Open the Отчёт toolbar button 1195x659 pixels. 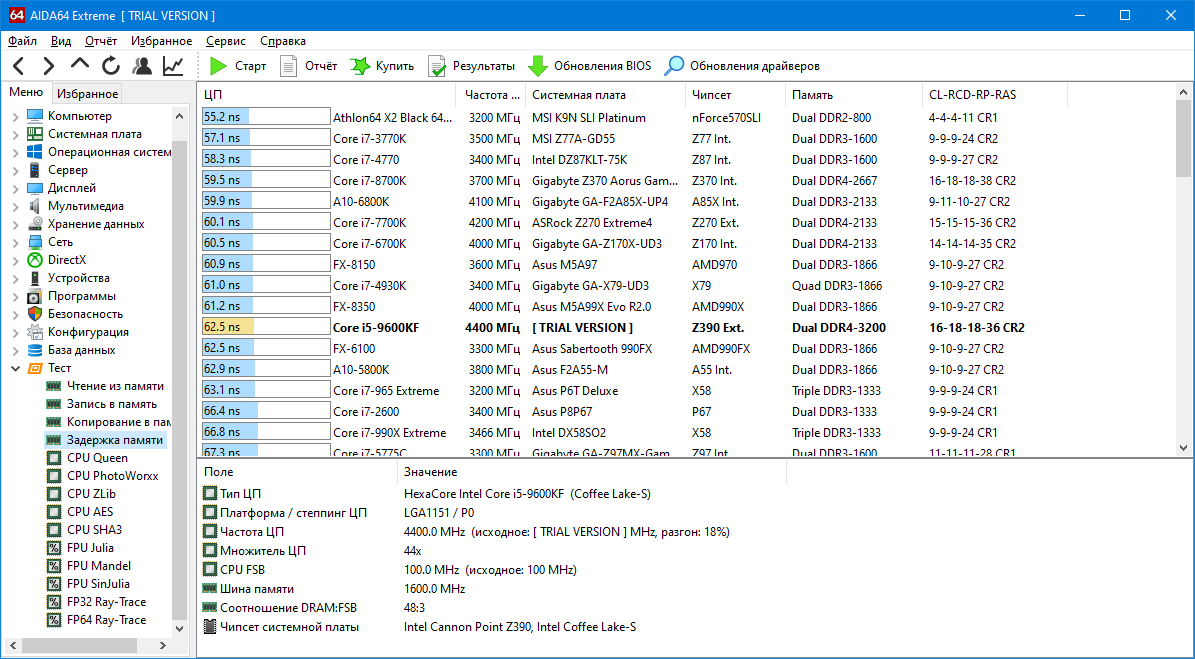point(308,66)
